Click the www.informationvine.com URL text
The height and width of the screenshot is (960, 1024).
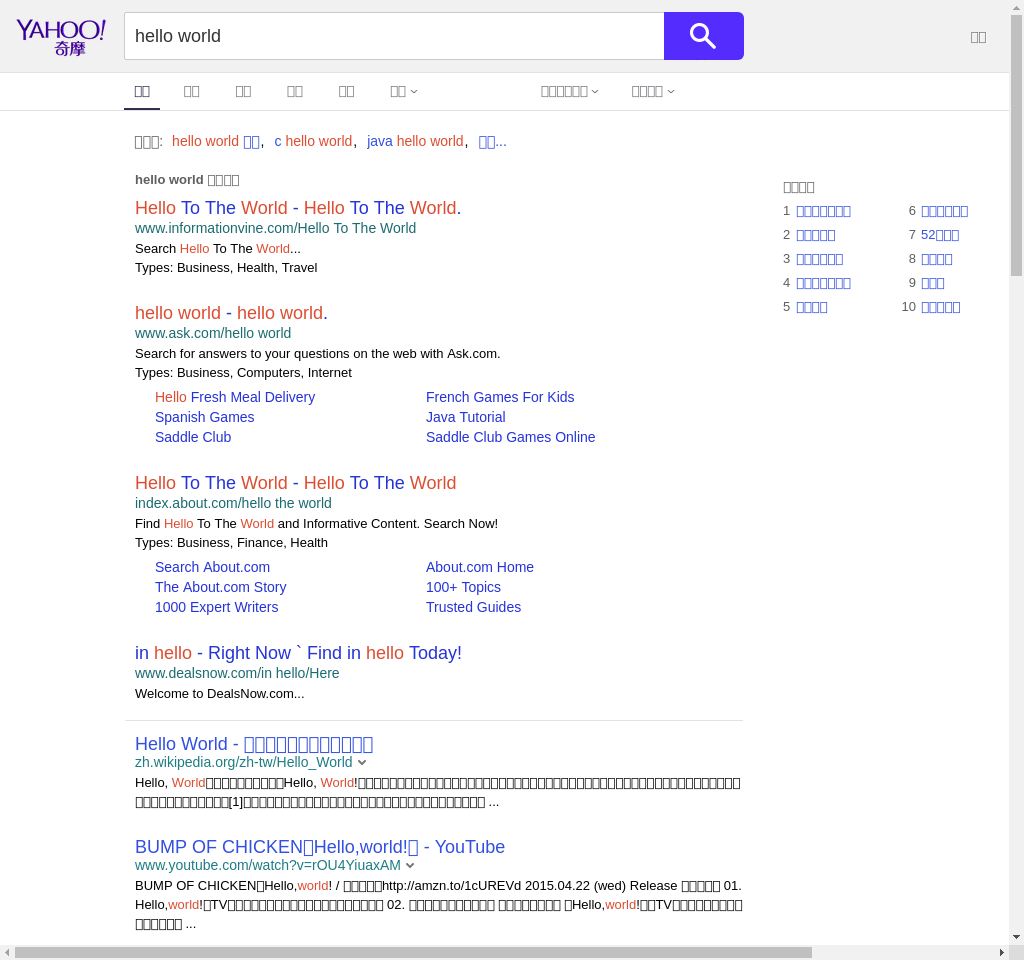coord(275,228)
